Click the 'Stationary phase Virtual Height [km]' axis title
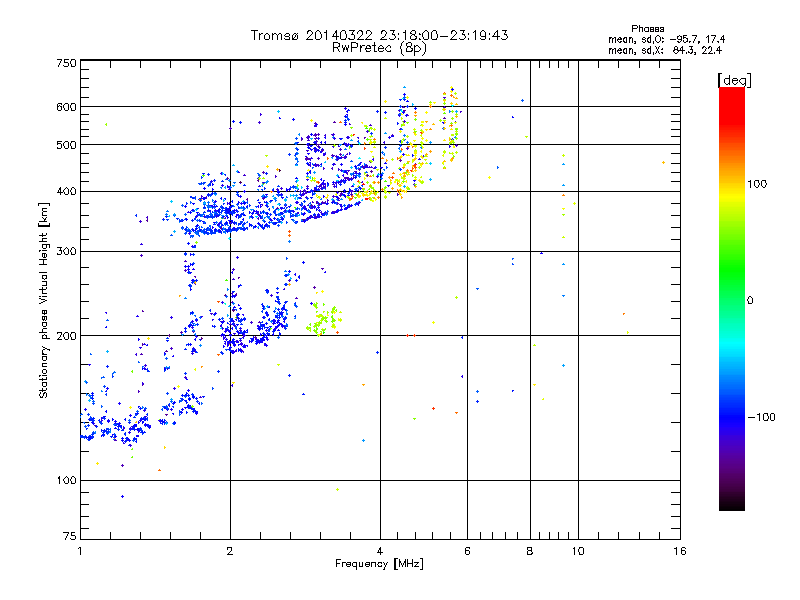The width and height of the screenshot is (800, 600). (x=43, y=300)
